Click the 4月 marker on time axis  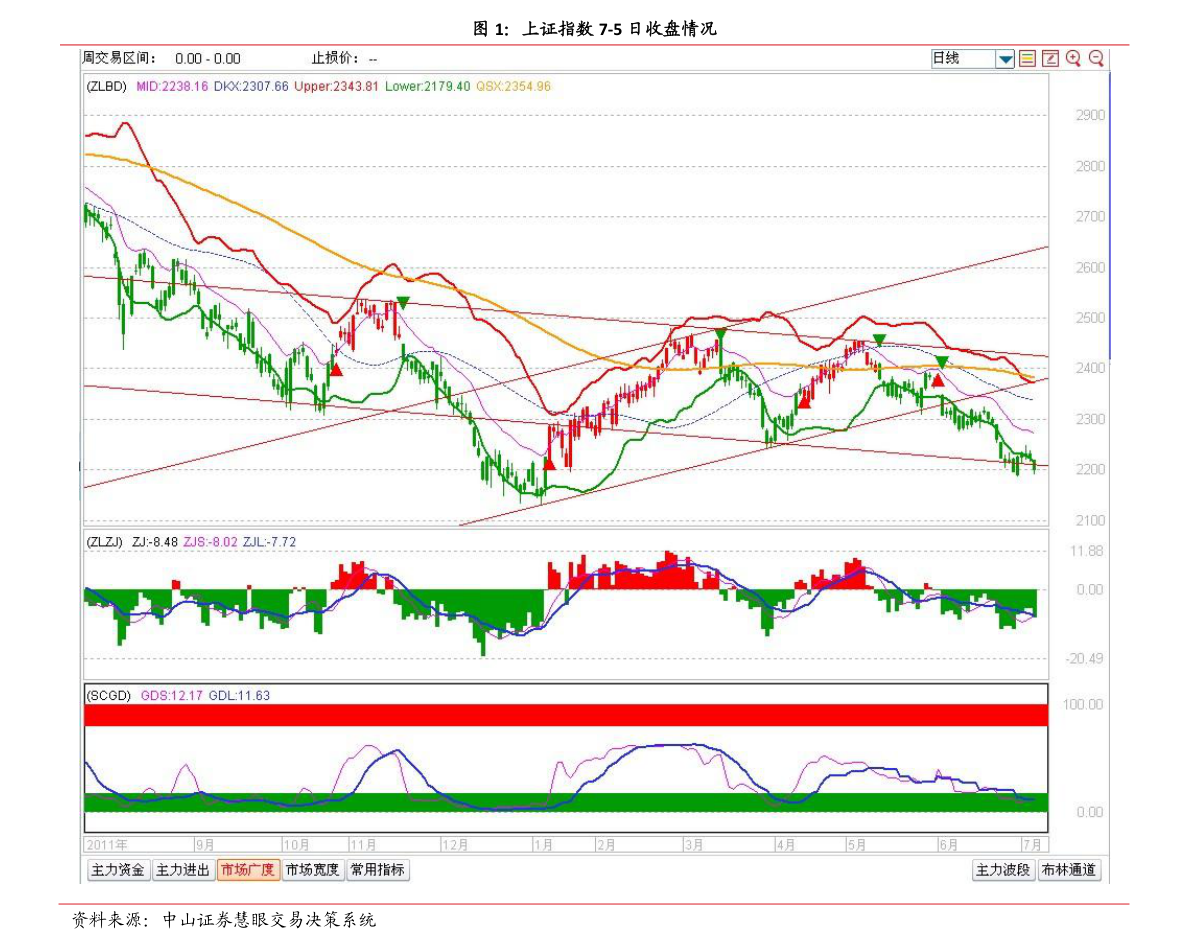click(785, 844)
